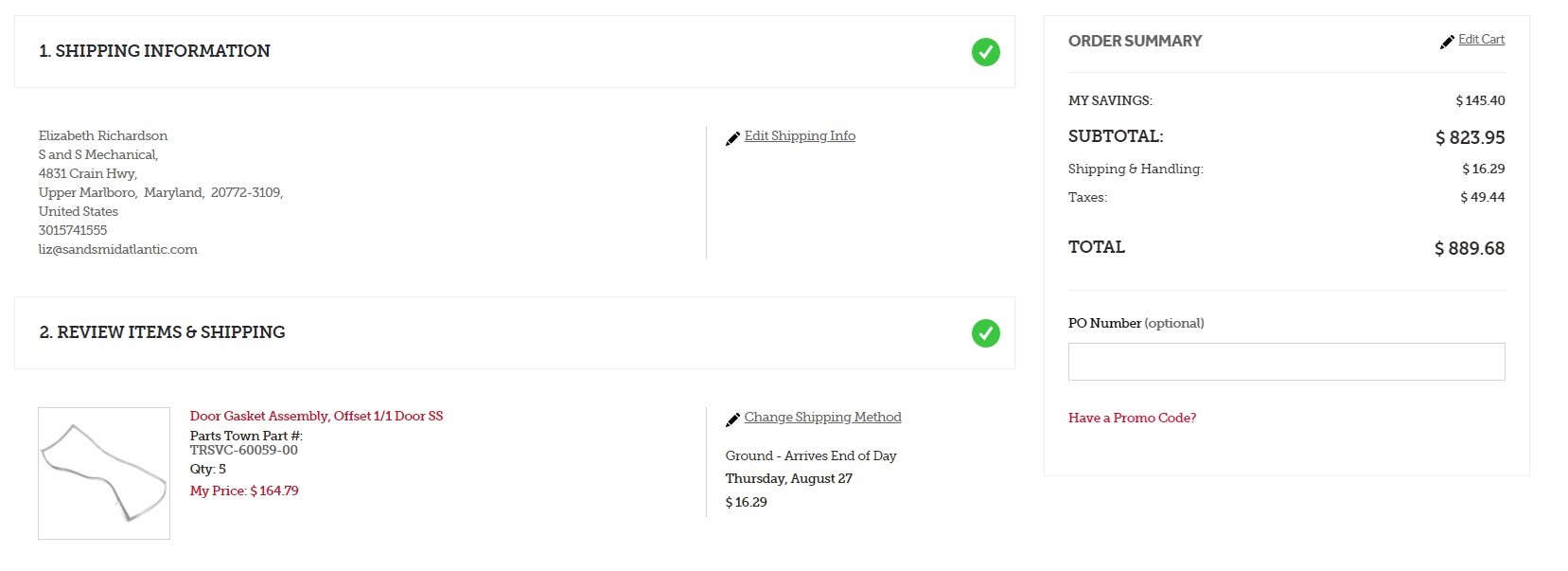Click the order total amount $889.68
The image size is (1568, 571).
tap(1469, 249)
